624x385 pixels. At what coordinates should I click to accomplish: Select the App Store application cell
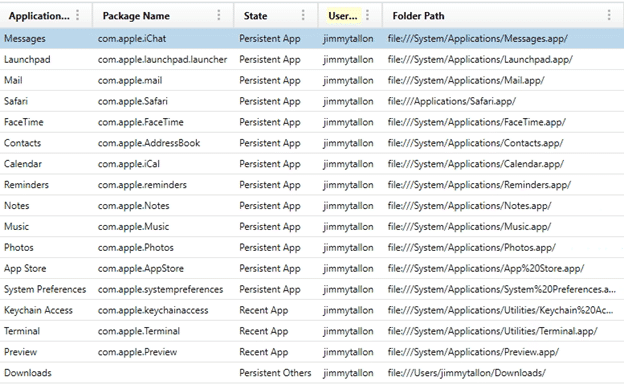coord(25,269)
